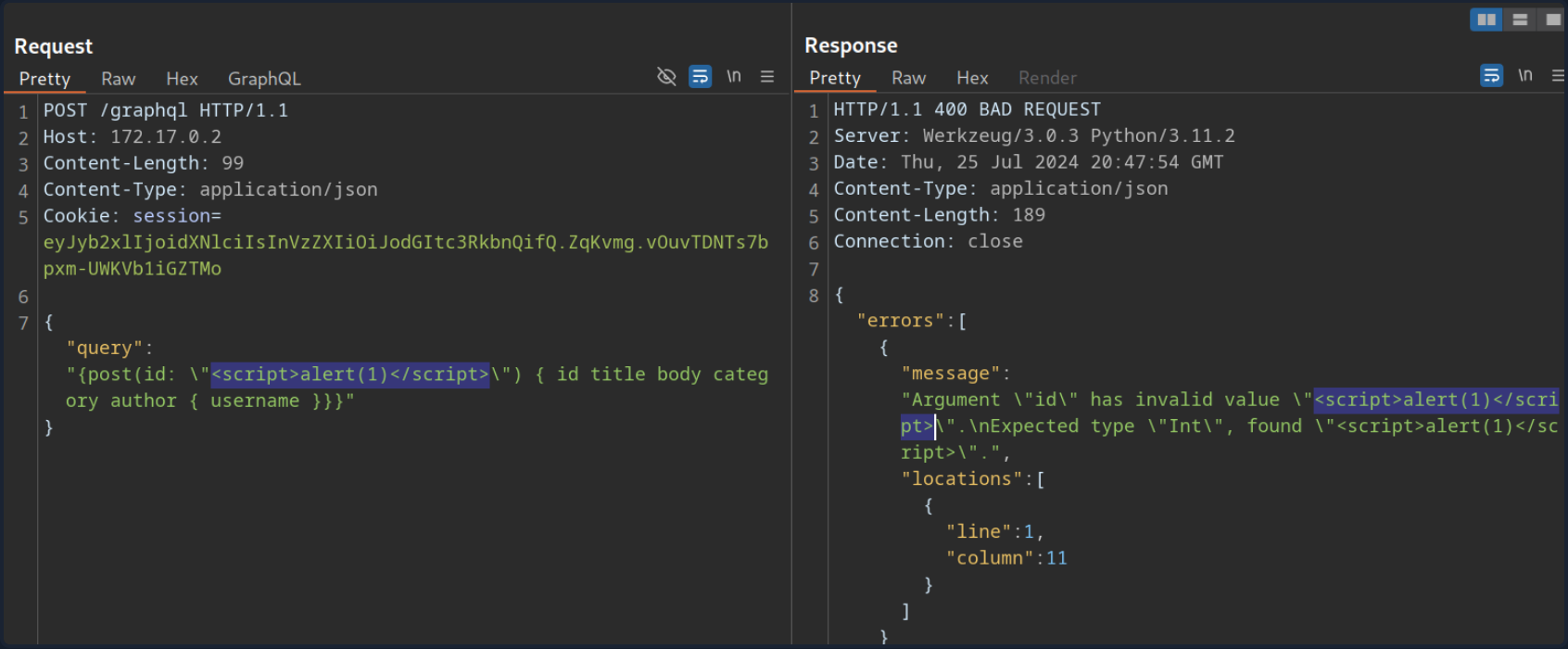Toggle word wrap icon in Request panel
This screenshot has width=1568, height=649.
701,76
